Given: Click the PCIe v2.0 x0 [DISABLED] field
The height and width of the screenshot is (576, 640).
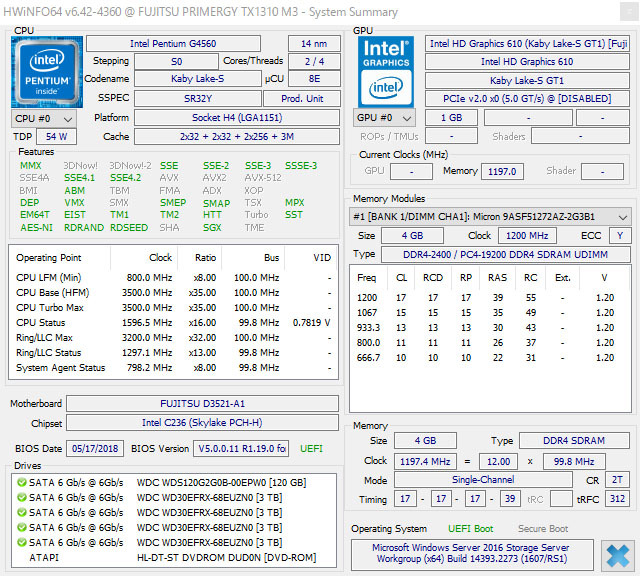Looking at the screenshot, I should 527,99.
